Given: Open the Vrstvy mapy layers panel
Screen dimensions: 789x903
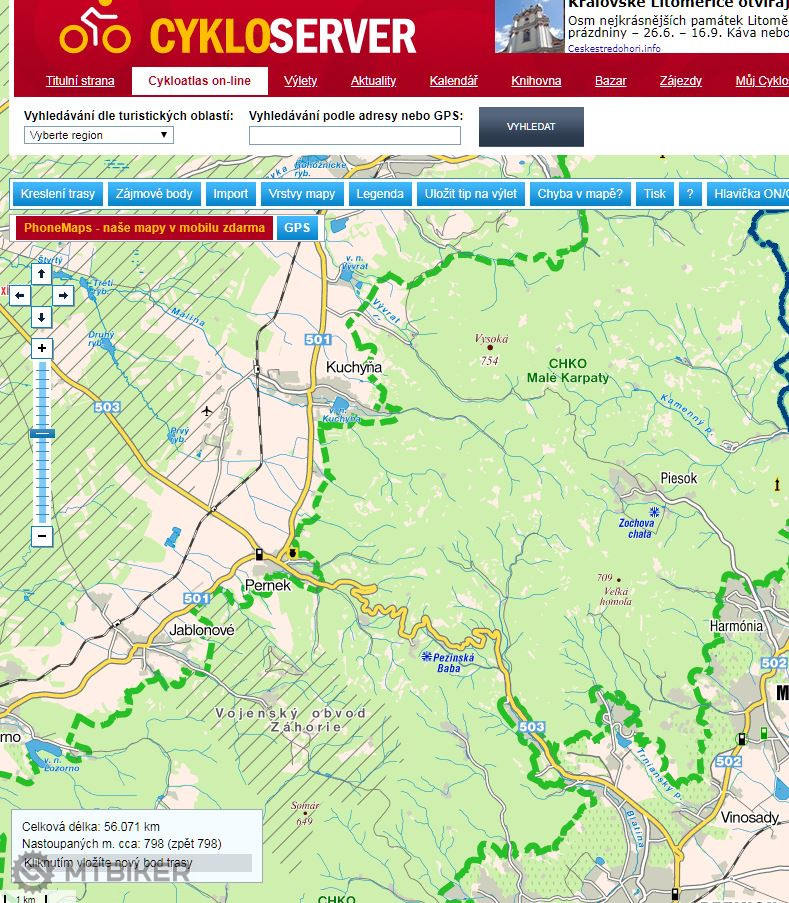Looking at the screenshot, I should tap(302, 194).
